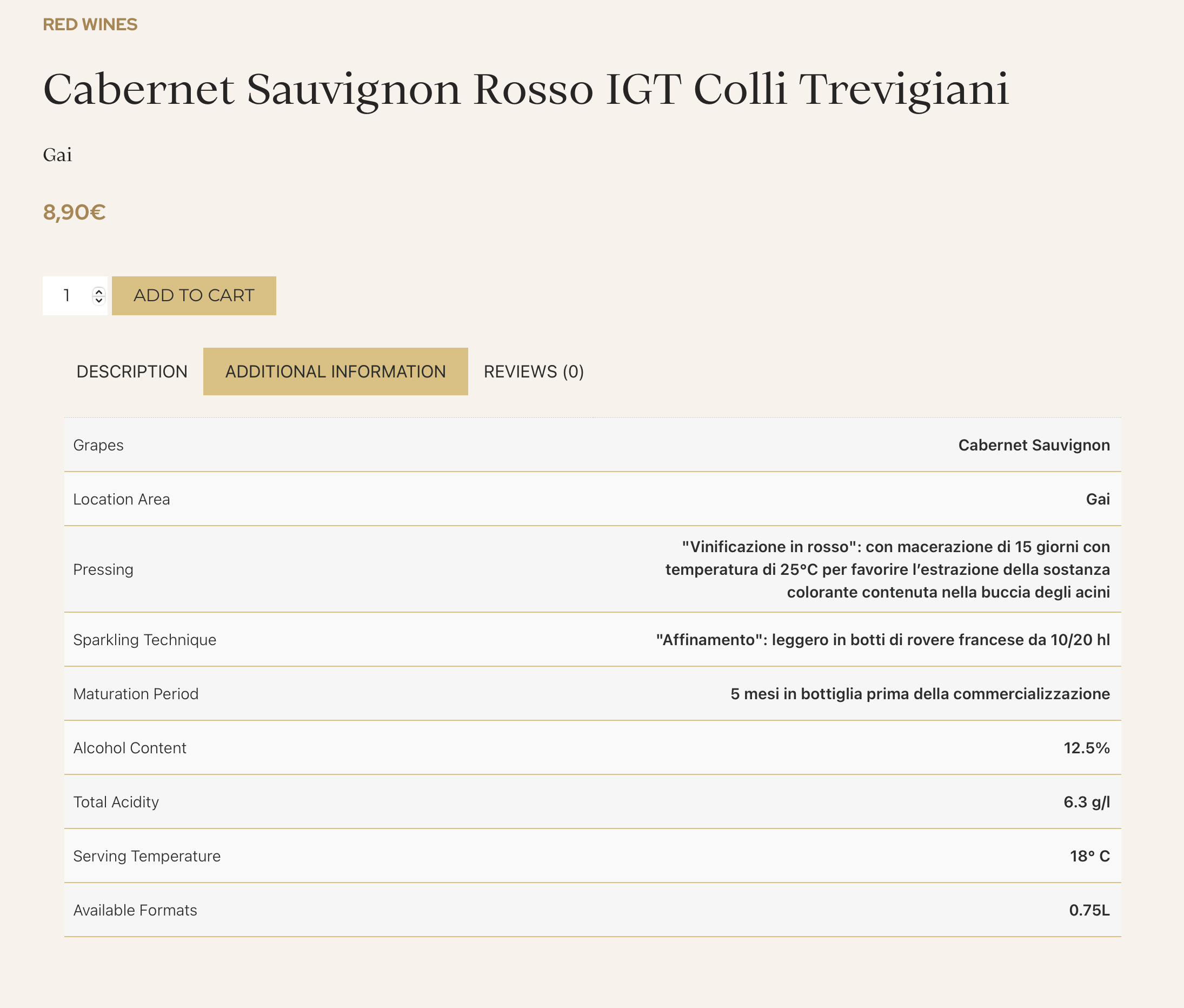Open the Description tab
Image resolution: width=1184 pixels, height=1008 pixels.
pos(132,372)
